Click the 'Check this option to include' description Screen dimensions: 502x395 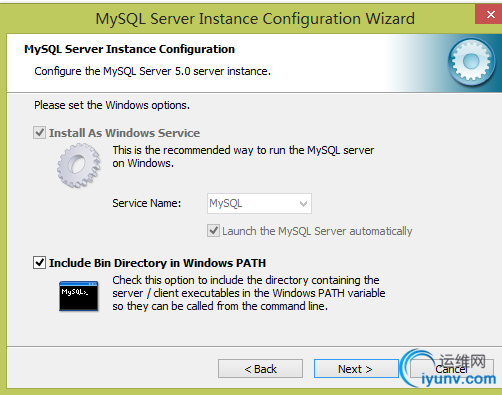coord(249,293)
